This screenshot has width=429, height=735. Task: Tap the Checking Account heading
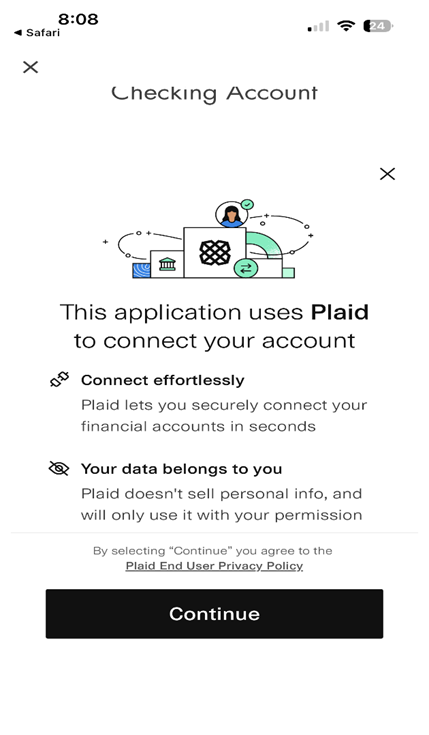(x=214, y=94)
